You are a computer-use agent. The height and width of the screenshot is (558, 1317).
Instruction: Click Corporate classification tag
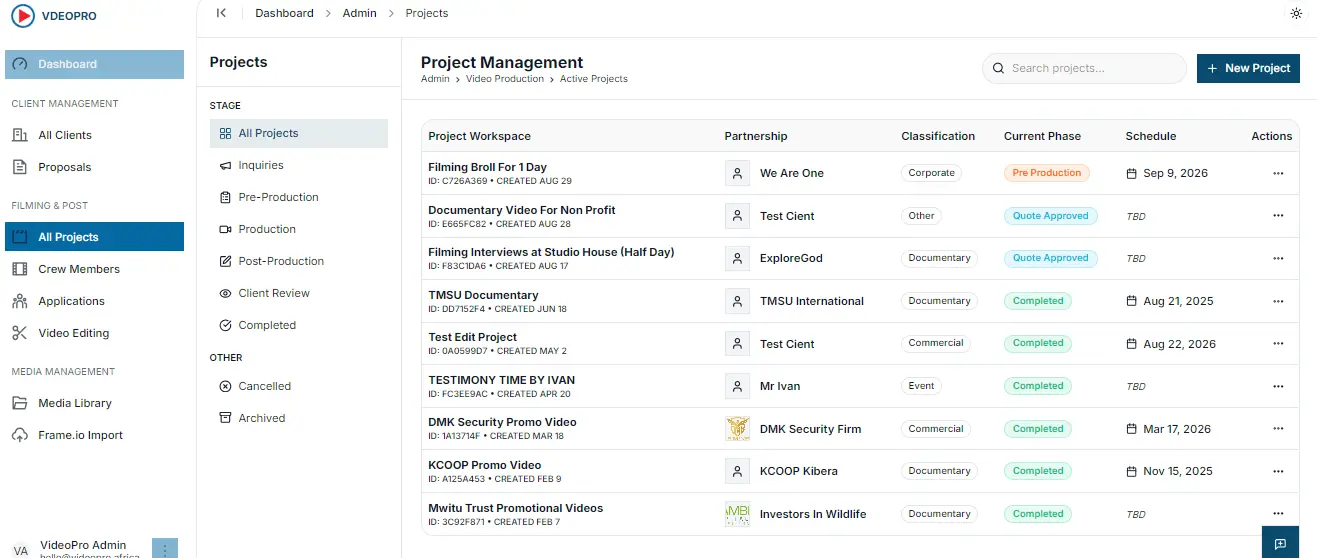931,173
